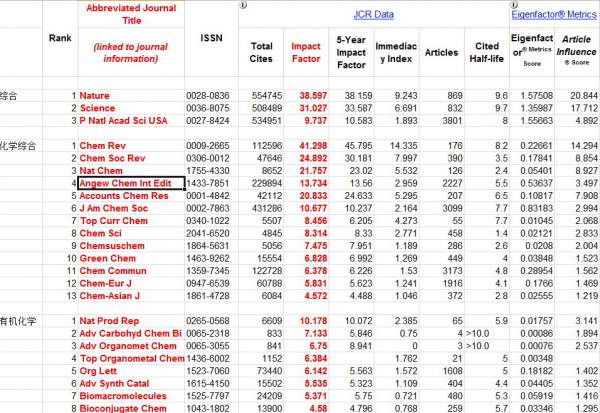Image resolution: width=600 pixels, height=413 pixels.
Task: Select the articles count 3801
Action: pos(452,121)
